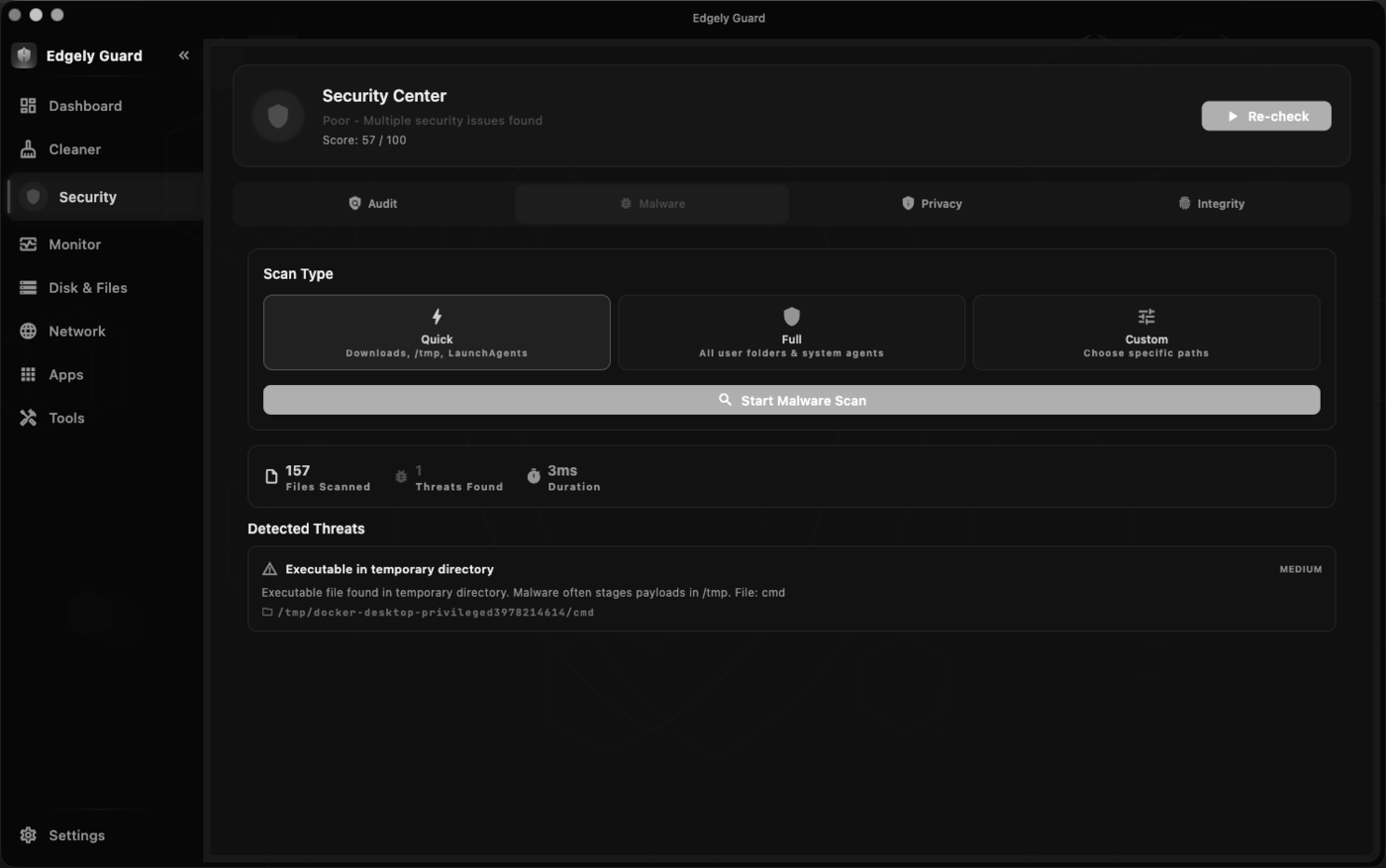Screen dimensions: 1386x868
Task: Select the Quick scan type
Action: (437, 333)
